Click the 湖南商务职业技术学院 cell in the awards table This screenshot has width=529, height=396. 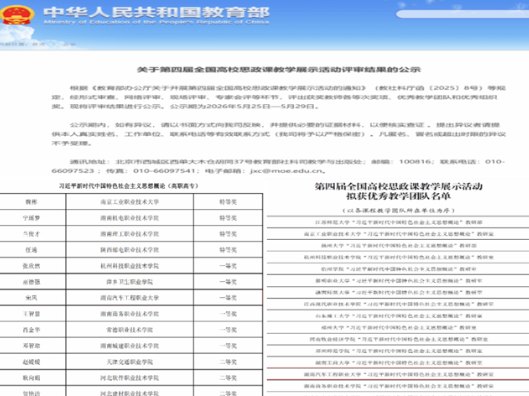[130, 314]
